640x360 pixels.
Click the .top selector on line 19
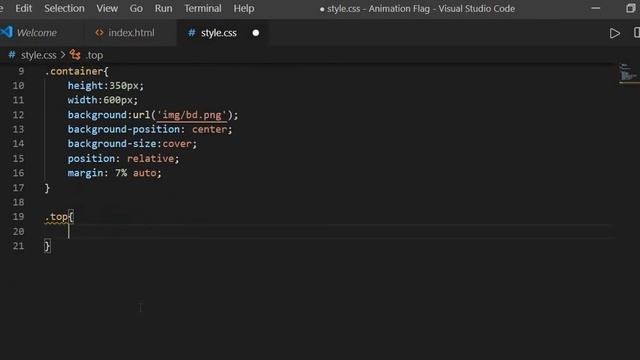[56, 217]
